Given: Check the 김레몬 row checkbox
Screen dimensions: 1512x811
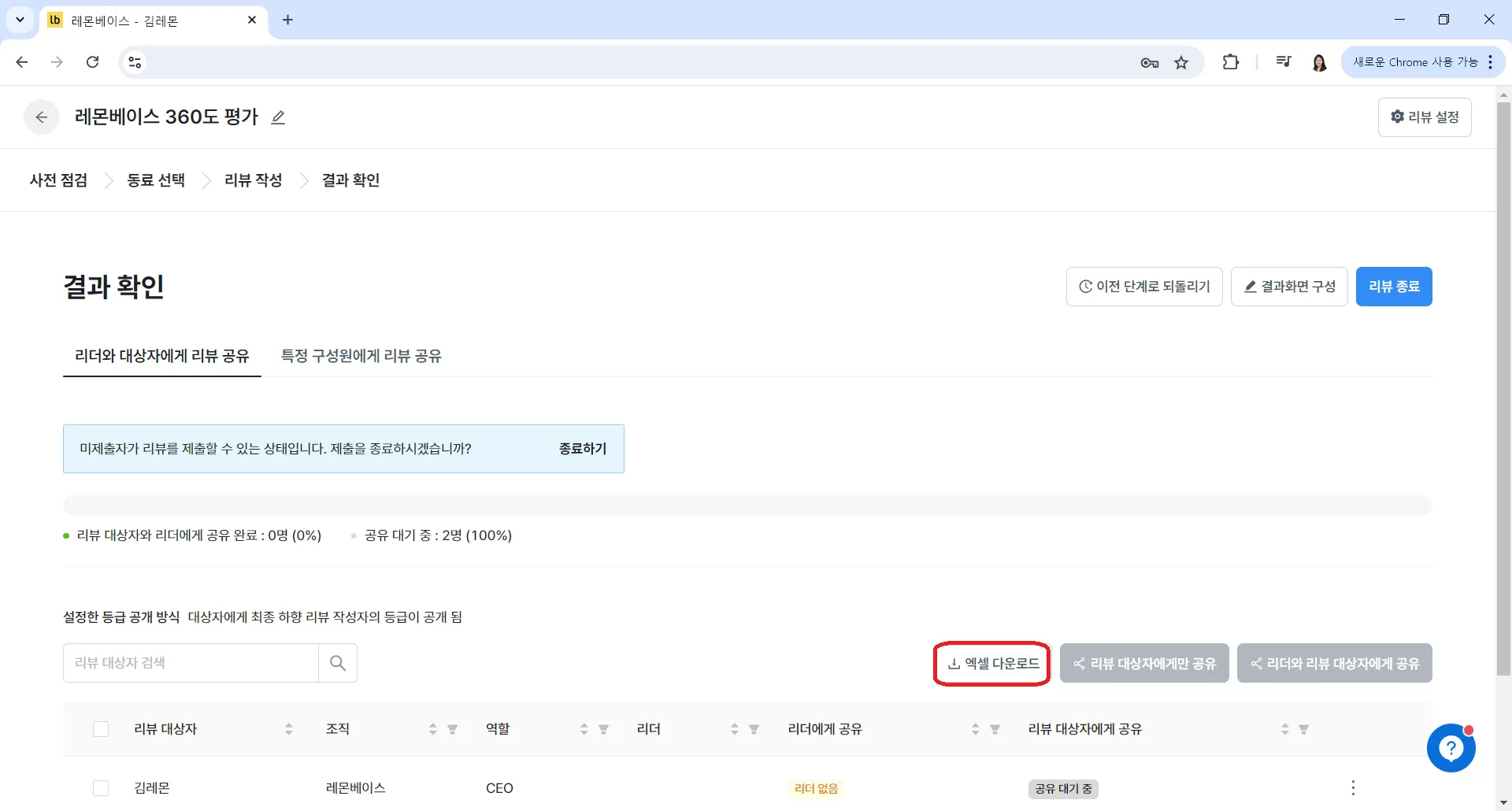Looking at the screenshot, I should tap(101, 788).
